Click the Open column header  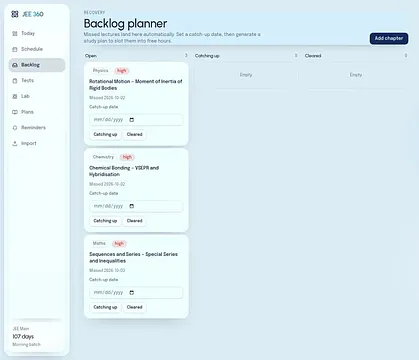91,56
